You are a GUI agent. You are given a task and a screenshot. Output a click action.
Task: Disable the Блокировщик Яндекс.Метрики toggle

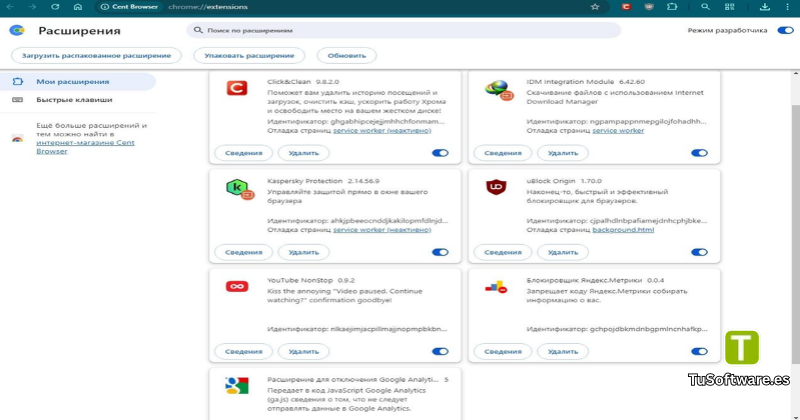pyautogui.click(x=699, y=352)
